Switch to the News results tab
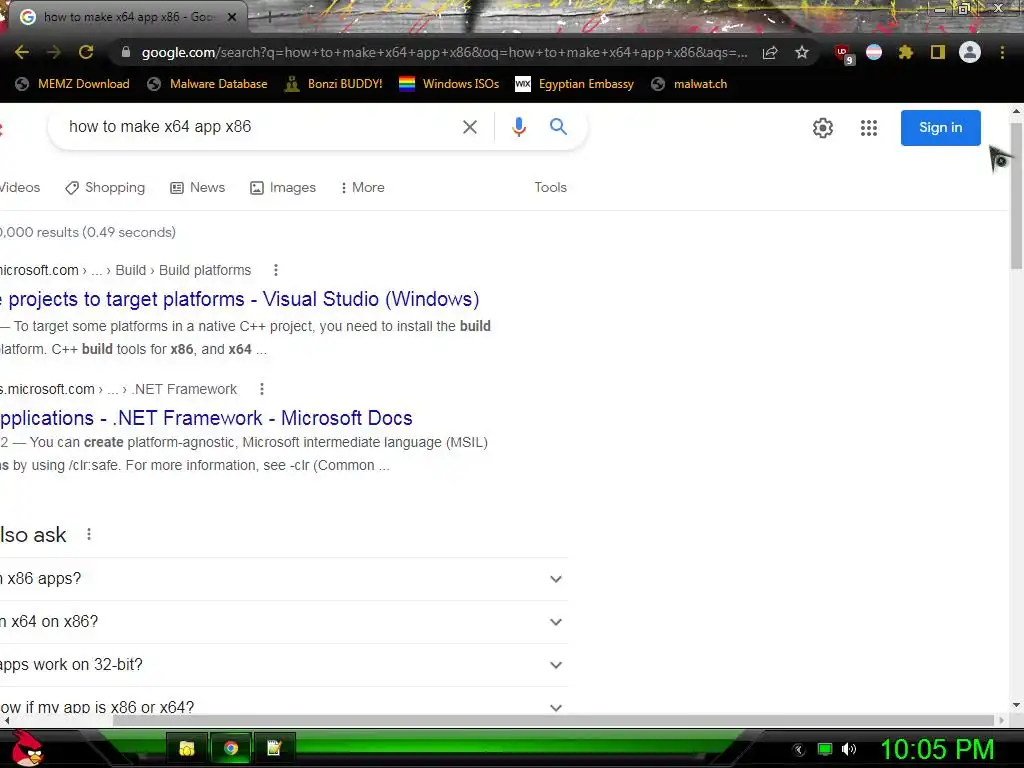Viewport: 1024px width, 768px height. pos(197,188)
